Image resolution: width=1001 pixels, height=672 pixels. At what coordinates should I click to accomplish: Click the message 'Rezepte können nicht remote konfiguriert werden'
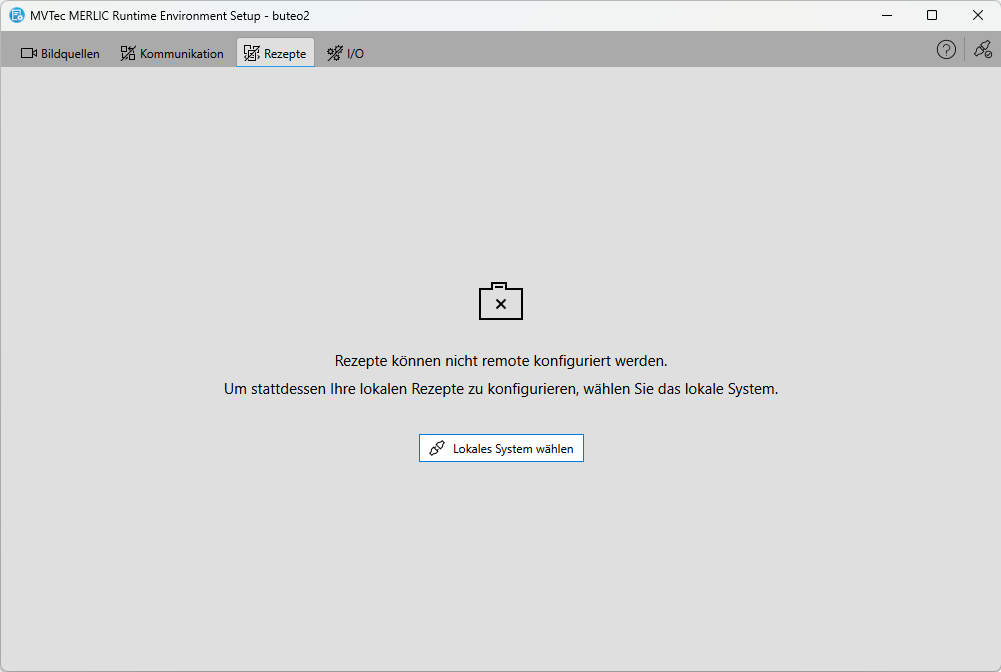pos(500,361)
